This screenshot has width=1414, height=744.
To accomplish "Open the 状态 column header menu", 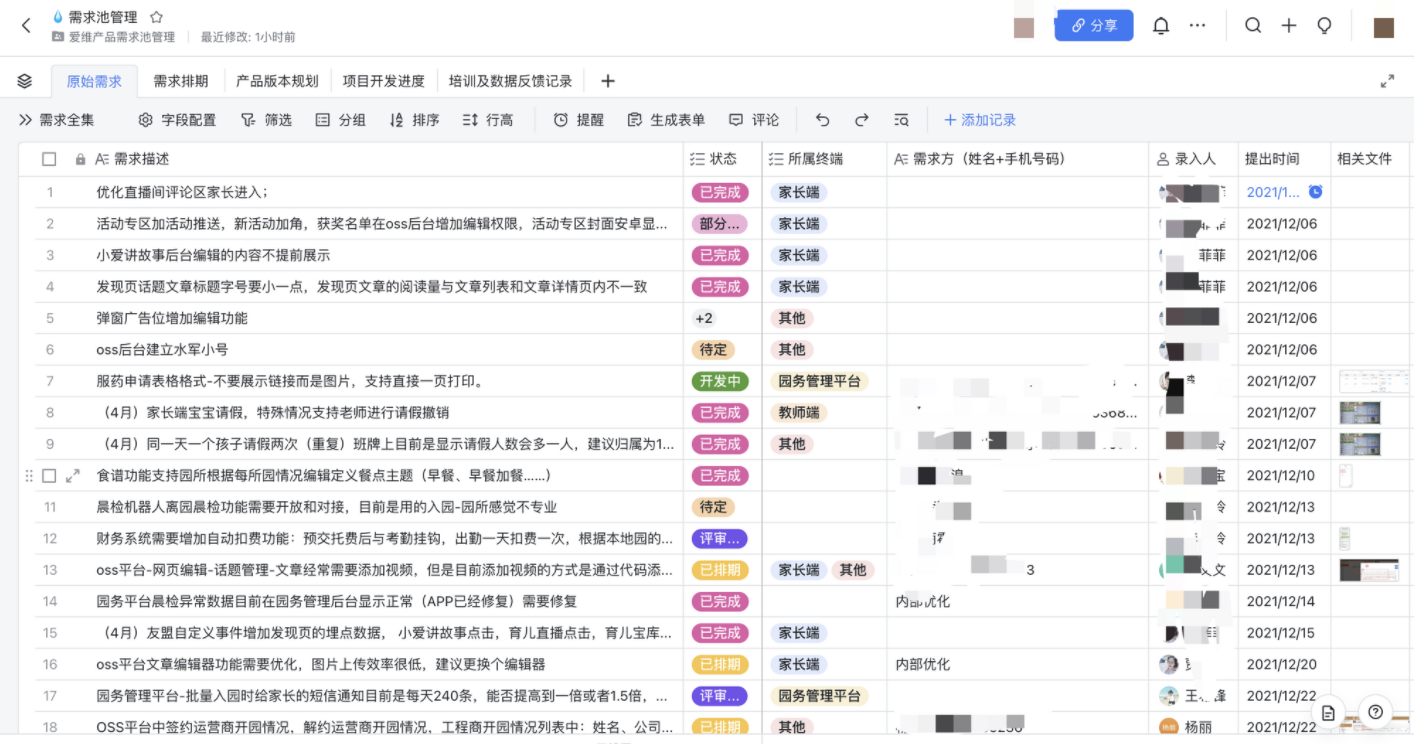I will coord(722,159).
